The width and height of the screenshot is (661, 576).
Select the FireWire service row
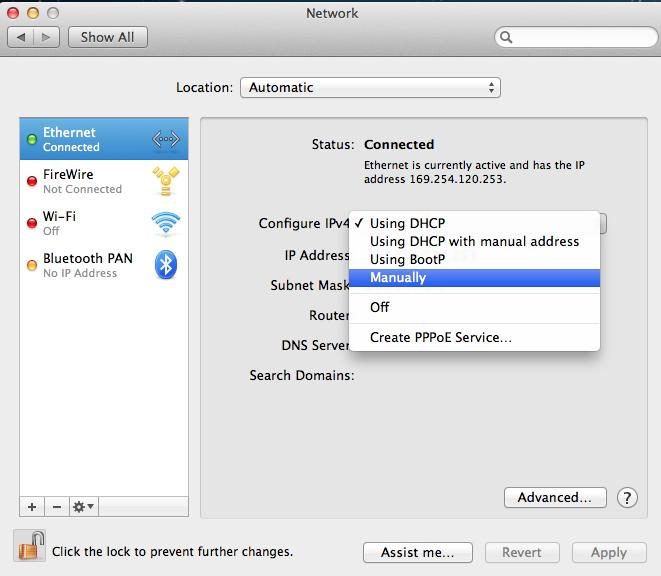[104, 181]
